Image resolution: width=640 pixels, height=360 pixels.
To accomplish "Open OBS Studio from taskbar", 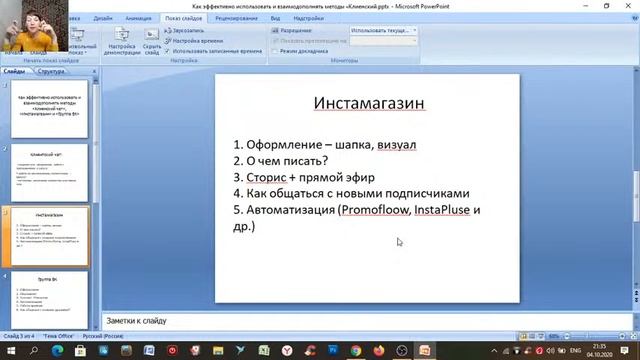I will [x=402, y=351].
